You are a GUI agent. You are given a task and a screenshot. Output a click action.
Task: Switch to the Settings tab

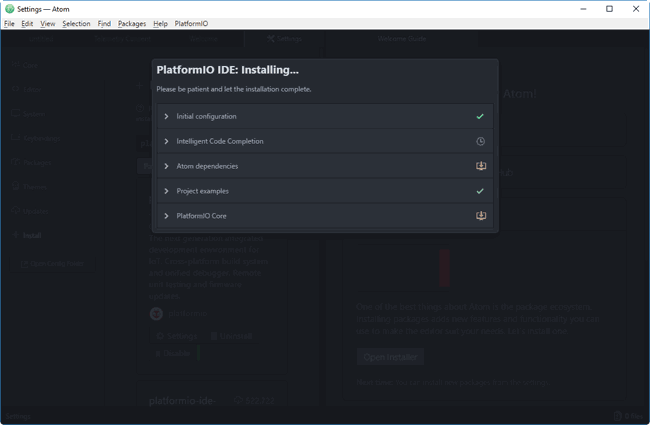pyautogui.click(x=284, y=39)
